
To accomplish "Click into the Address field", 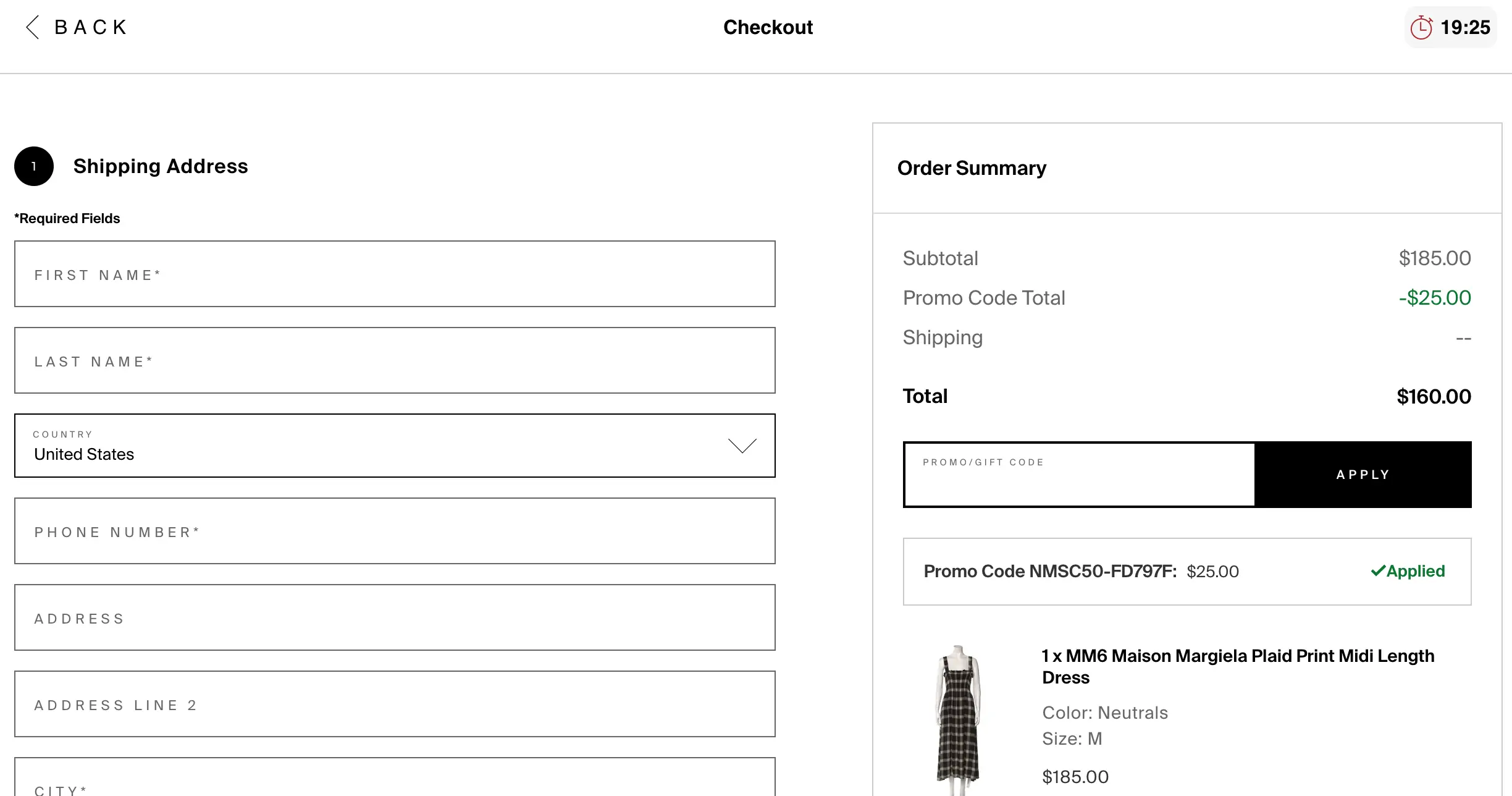I will [395, 618].
